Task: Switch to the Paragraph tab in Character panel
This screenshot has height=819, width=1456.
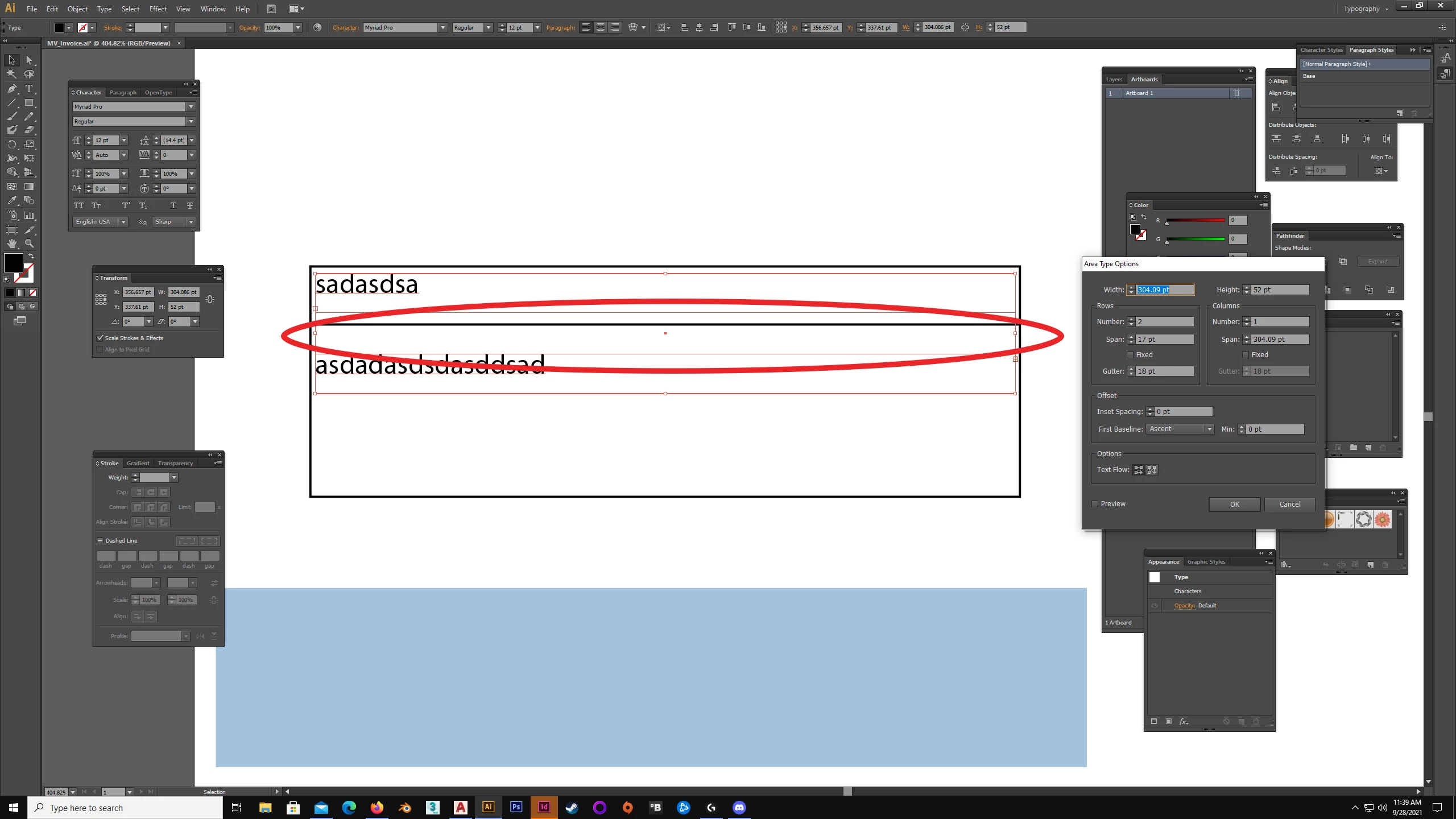Action: click(123, 93)
